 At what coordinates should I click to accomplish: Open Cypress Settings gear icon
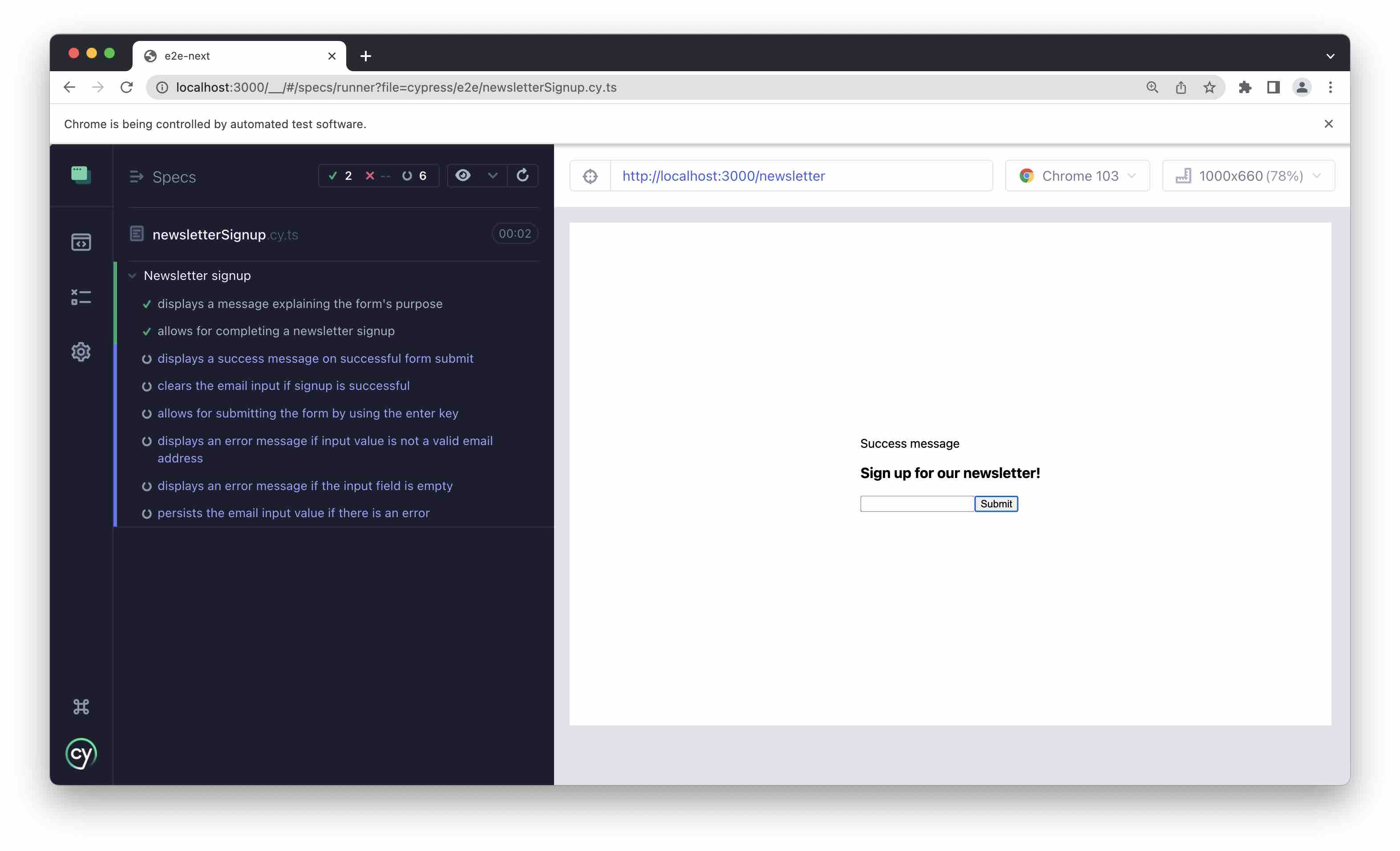point(81,352)
